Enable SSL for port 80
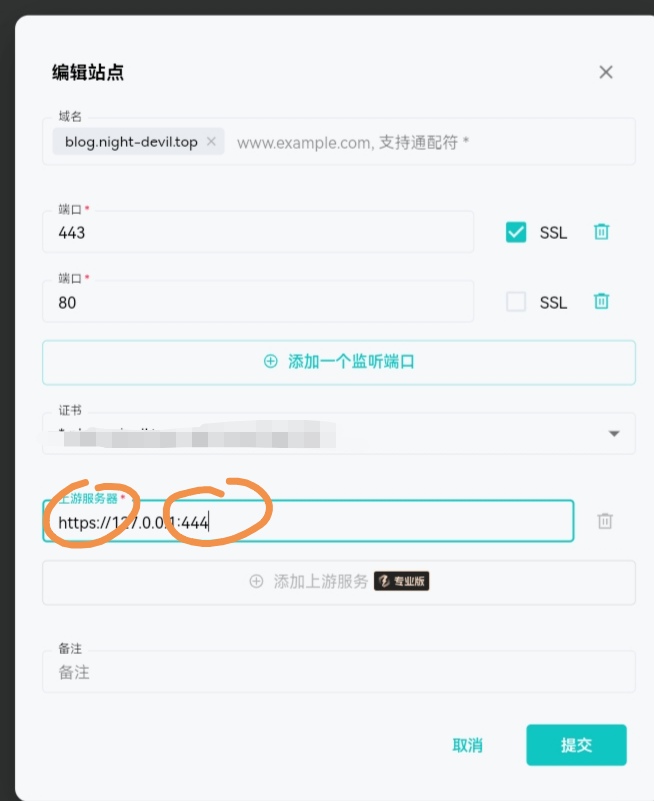The width and height of the screenshot is (654, 801). click(x=516, y=301)
